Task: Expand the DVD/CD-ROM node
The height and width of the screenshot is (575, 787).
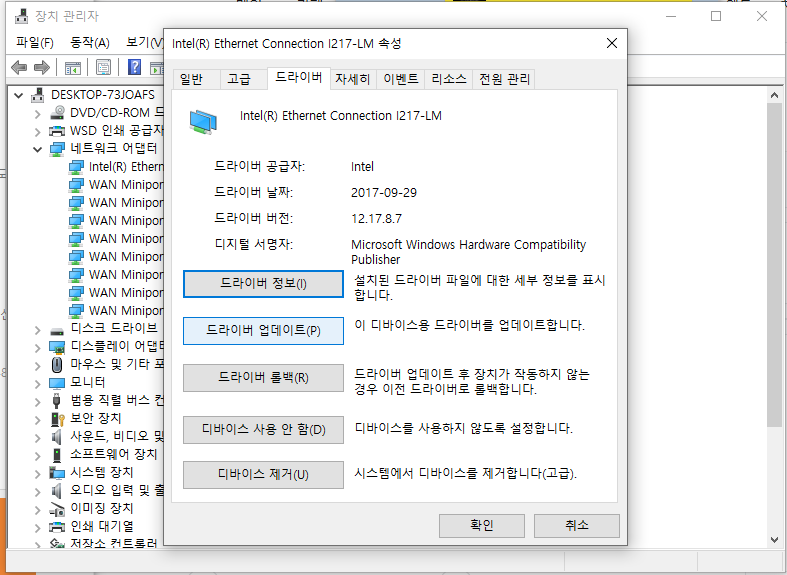Action: (38, 114)
